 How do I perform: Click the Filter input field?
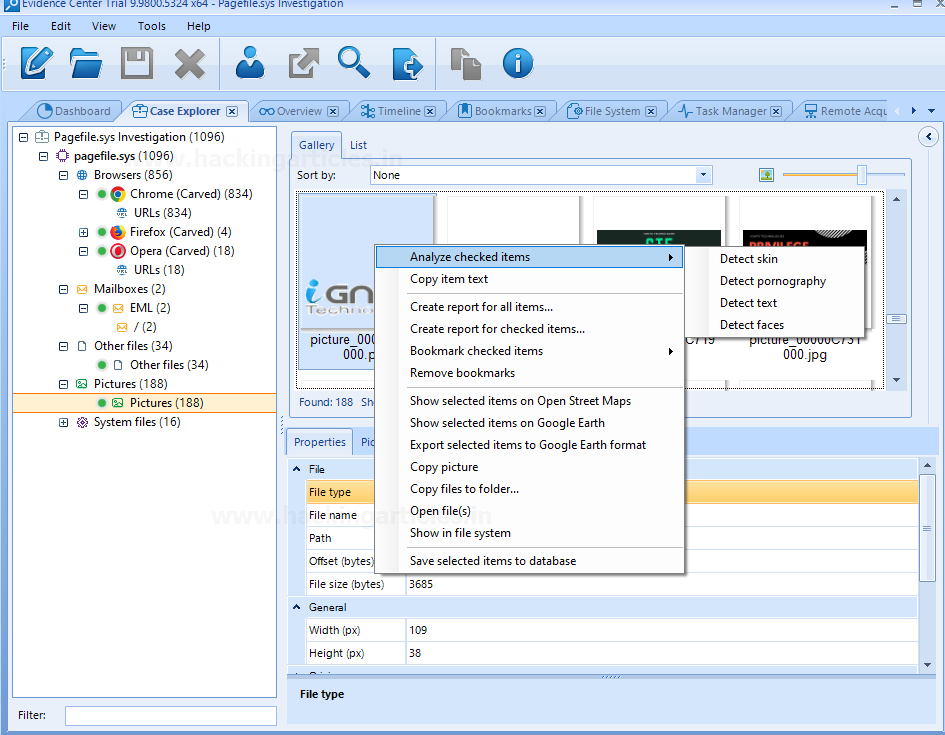(x=170, y=716)
